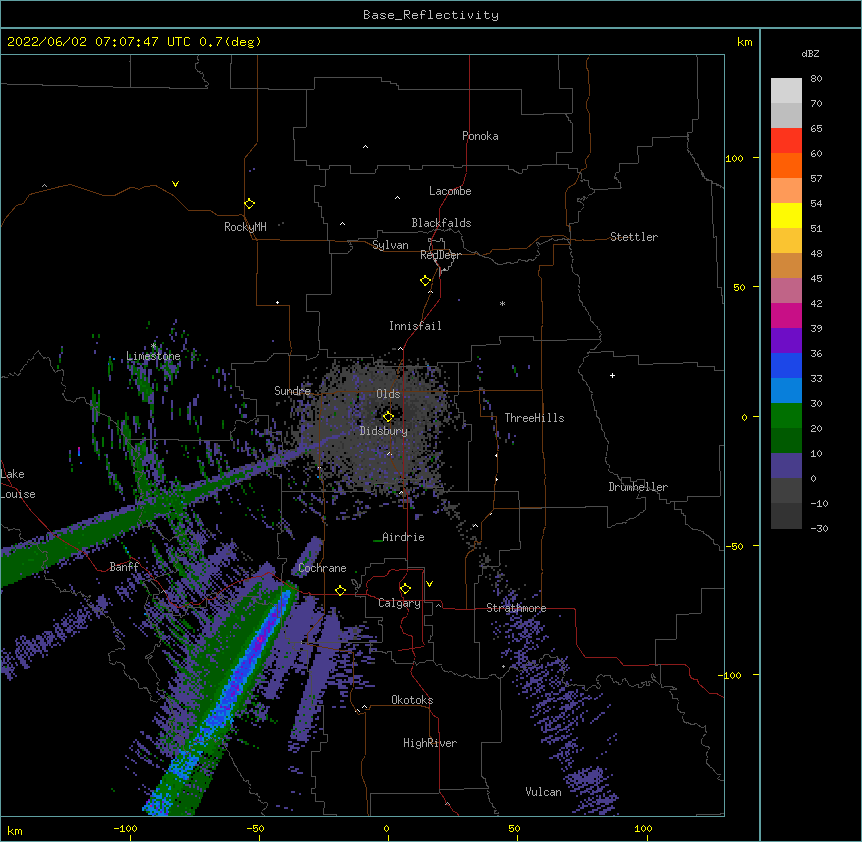Click the white caret marker west of Ponoka

coord(366,147)
